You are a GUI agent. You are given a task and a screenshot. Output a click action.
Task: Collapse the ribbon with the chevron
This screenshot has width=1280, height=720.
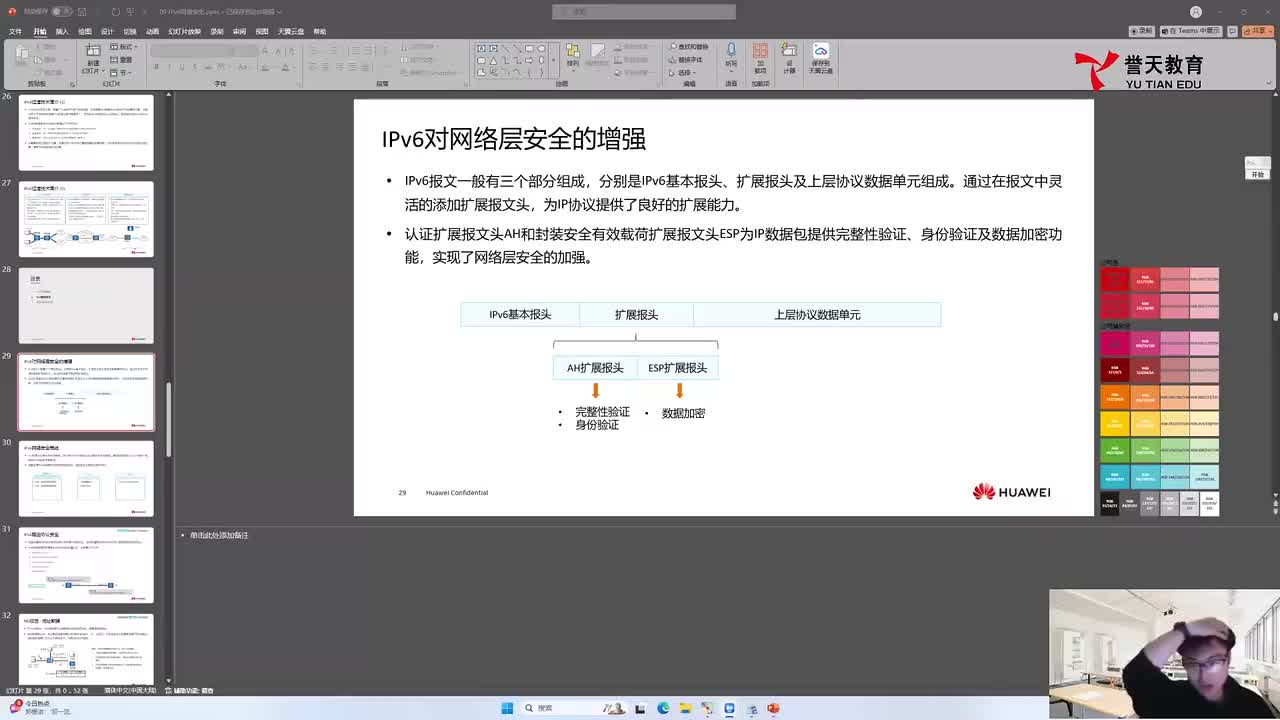coord(1270,84)
